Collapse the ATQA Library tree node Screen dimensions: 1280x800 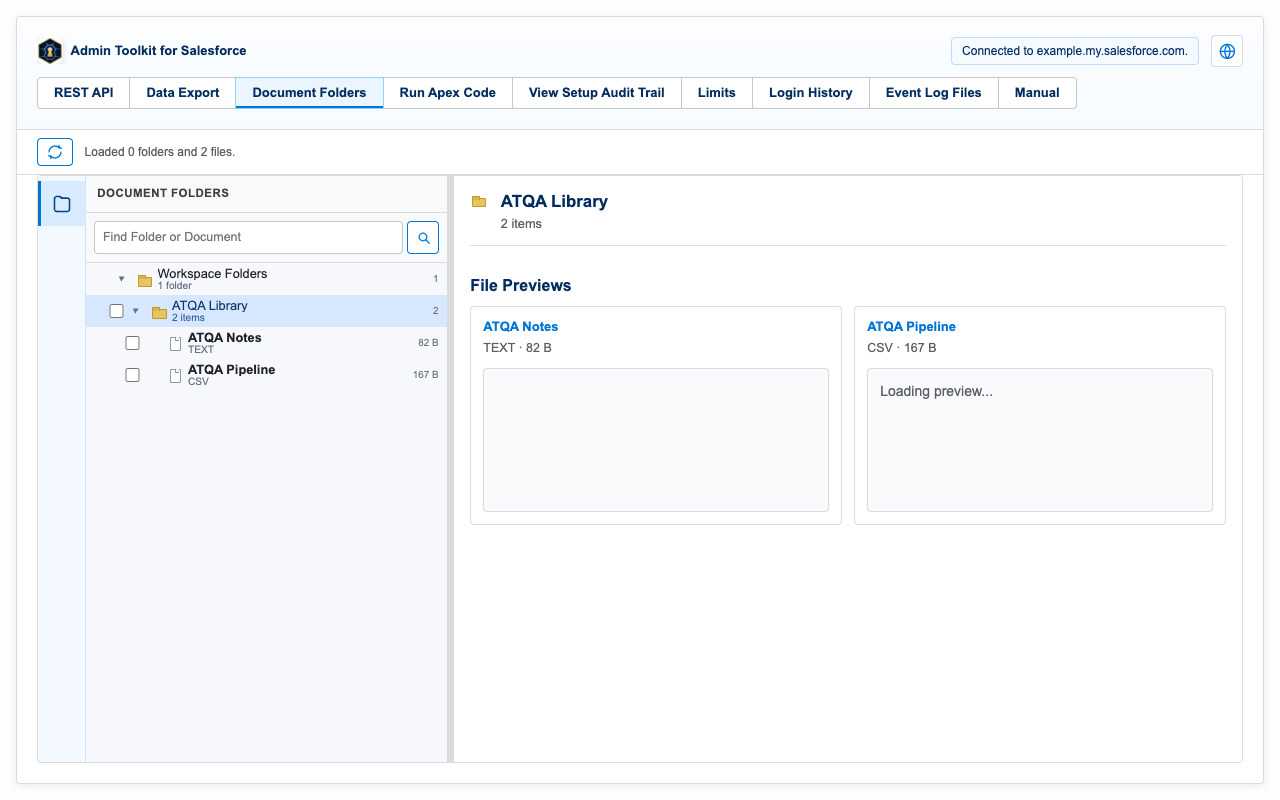pos(136,311)
